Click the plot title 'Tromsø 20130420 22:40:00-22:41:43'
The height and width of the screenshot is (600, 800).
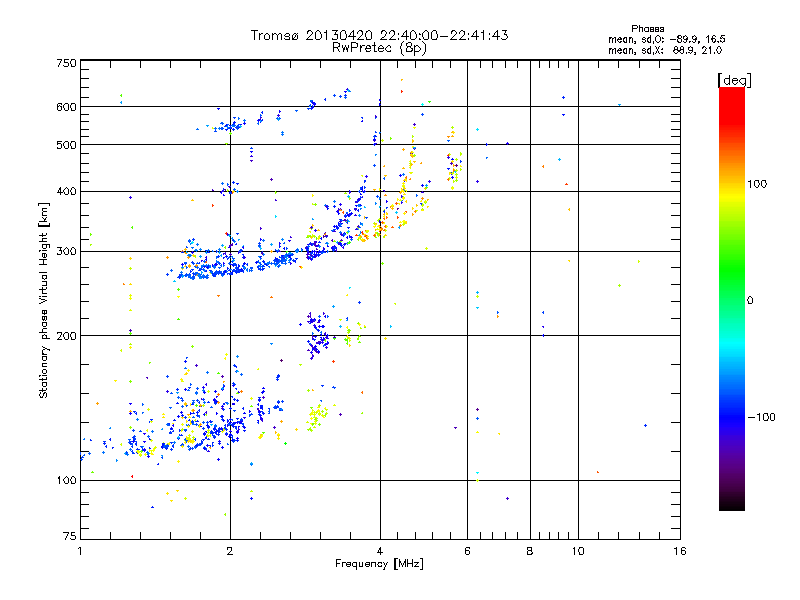coord(380,35)
